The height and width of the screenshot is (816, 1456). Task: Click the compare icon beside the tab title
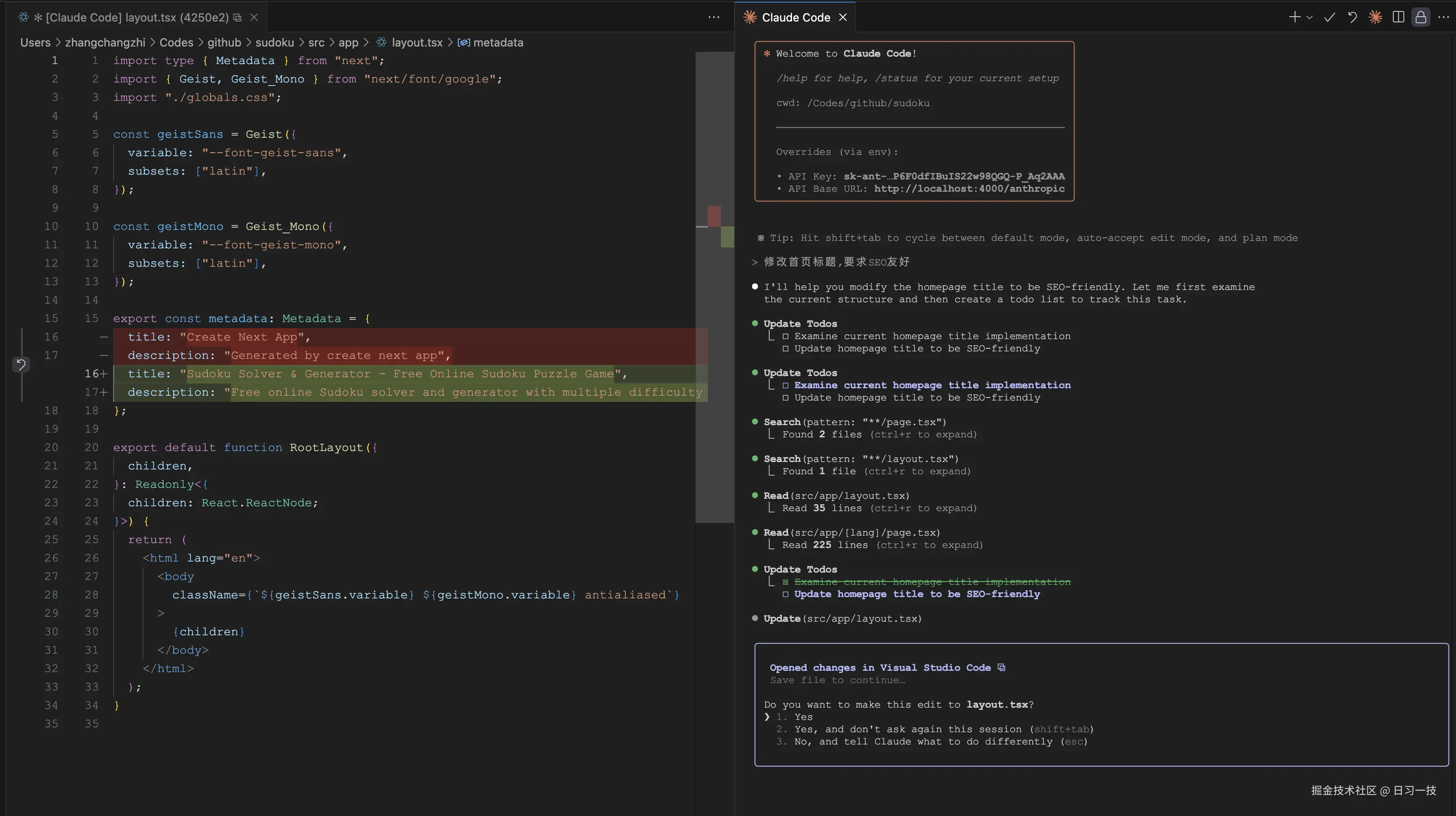(237, 18)
